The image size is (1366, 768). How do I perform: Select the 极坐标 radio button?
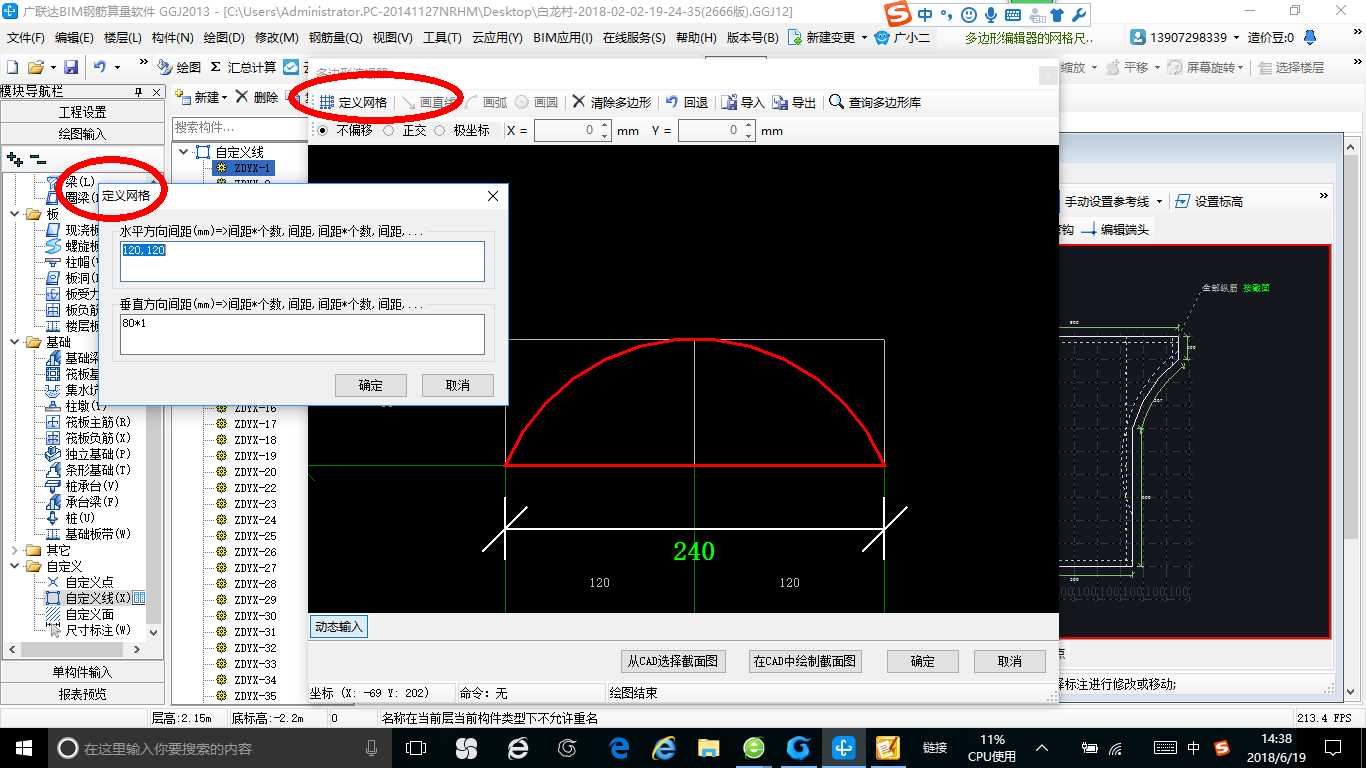pos(439,130)
